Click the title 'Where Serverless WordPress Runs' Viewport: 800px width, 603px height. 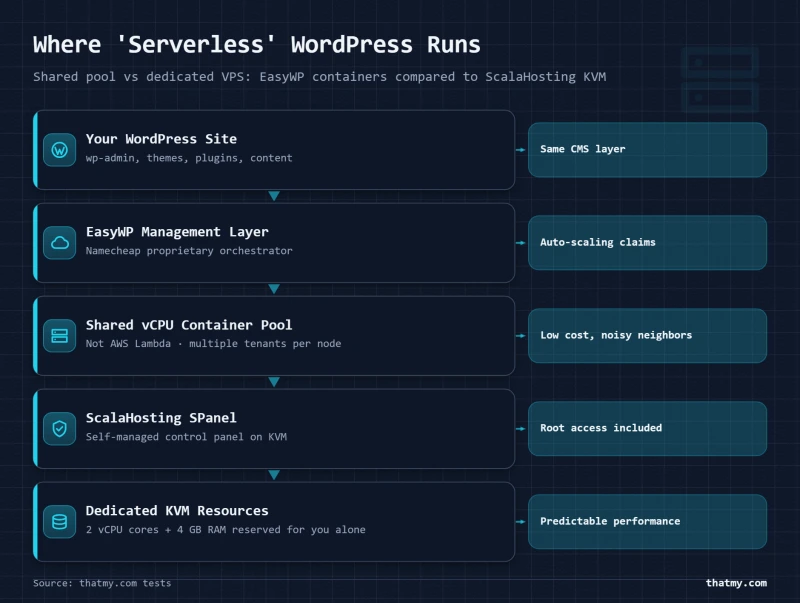tap(257, 44)
